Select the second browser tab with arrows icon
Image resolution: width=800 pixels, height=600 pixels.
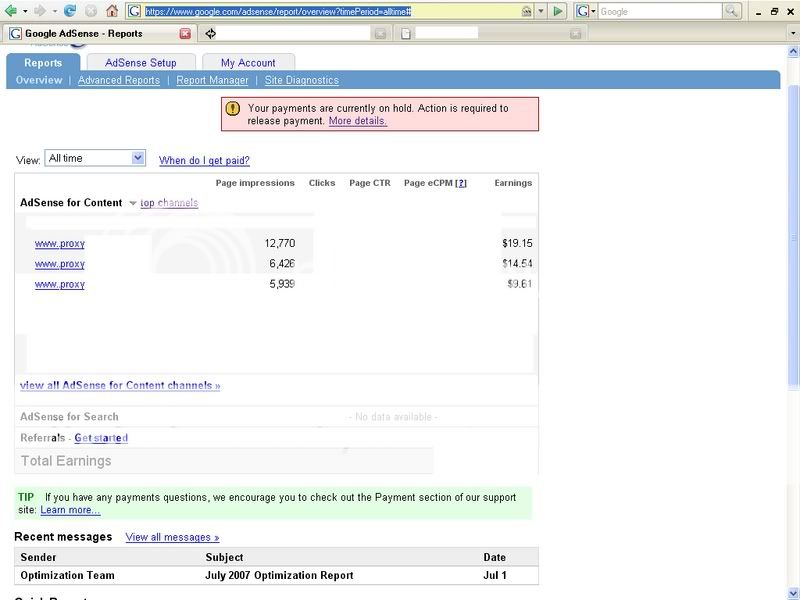[296, 34]
